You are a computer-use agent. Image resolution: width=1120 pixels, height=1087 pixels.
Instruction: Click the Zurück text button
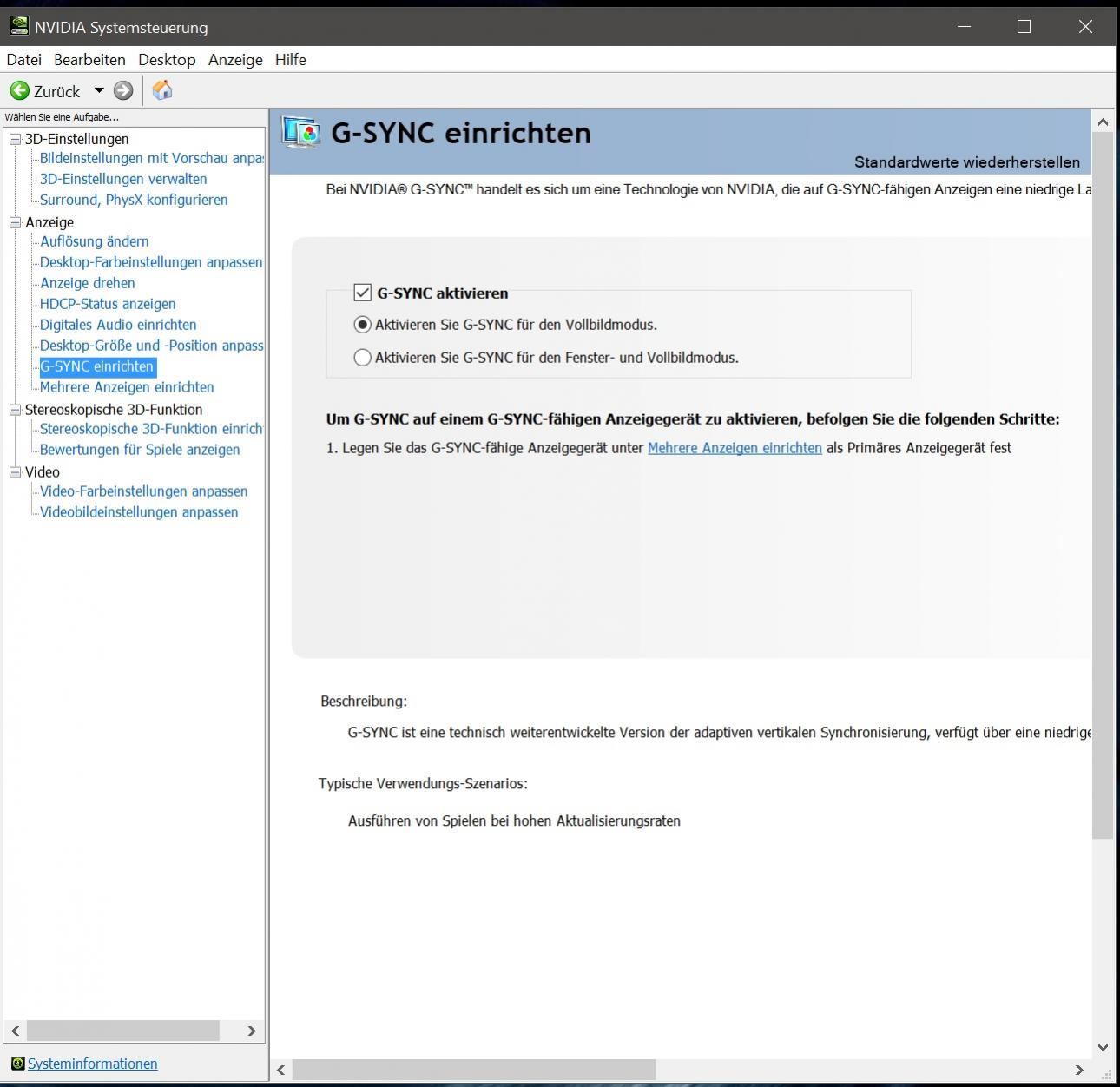[x=56, y=91]
